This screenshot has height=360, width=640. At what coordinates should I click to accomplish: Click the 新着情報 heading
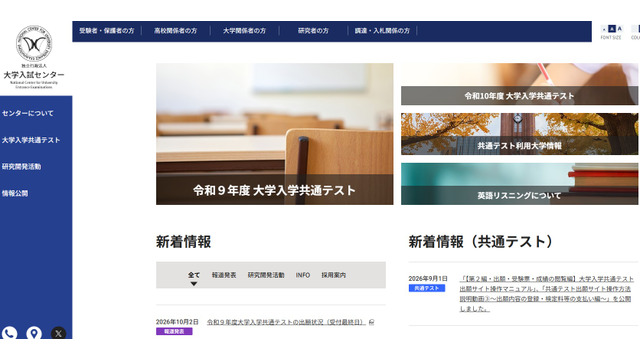183,242
